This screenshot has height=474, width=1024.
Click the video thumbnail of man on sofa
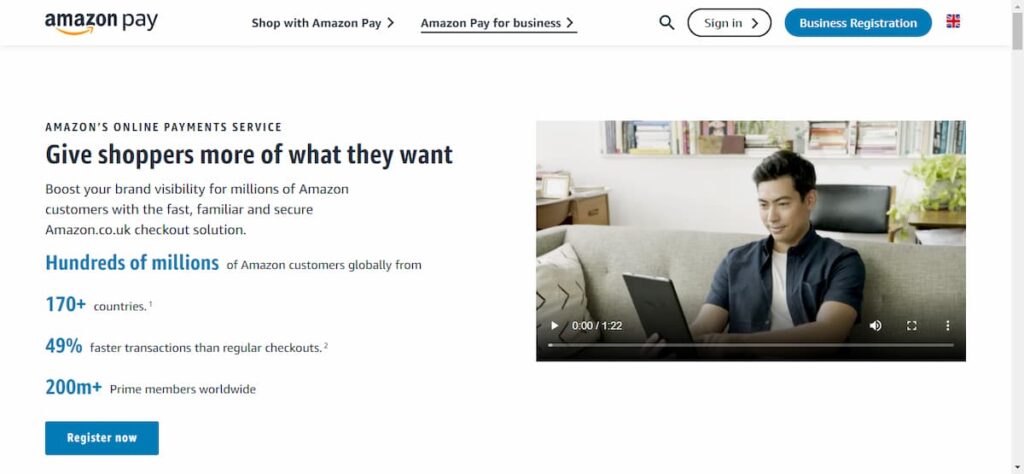750,240
